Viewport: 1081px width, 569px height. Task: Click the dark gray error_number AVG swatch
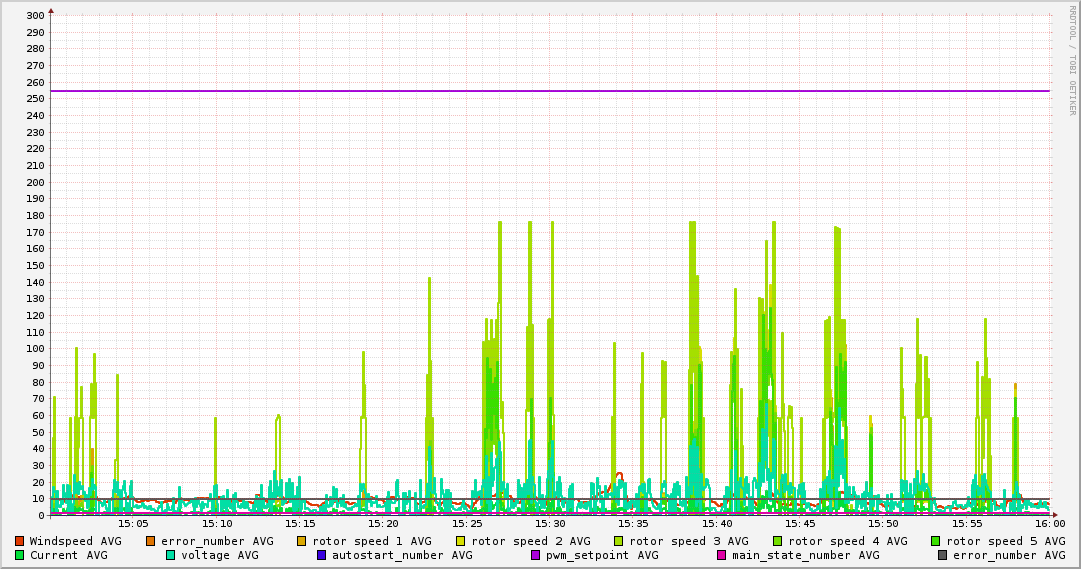click(x=942, y=555)
